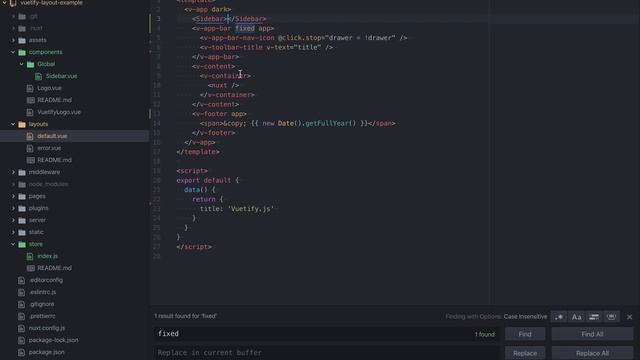Click '1 found' result count text

pyautogui.click(x=484, y=334)
